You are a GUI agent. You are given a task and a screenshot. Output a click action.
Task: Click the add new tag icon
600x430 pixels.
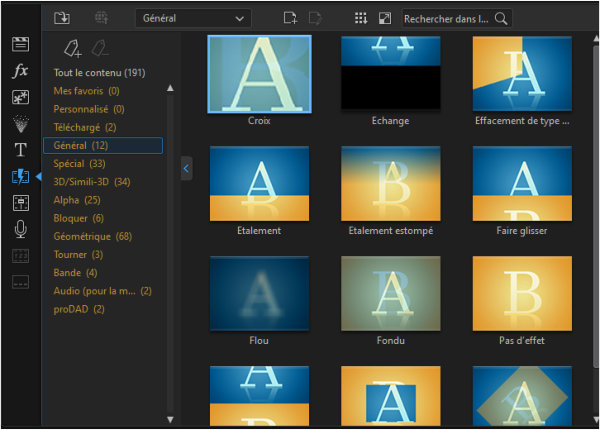(x=72, y=47)
